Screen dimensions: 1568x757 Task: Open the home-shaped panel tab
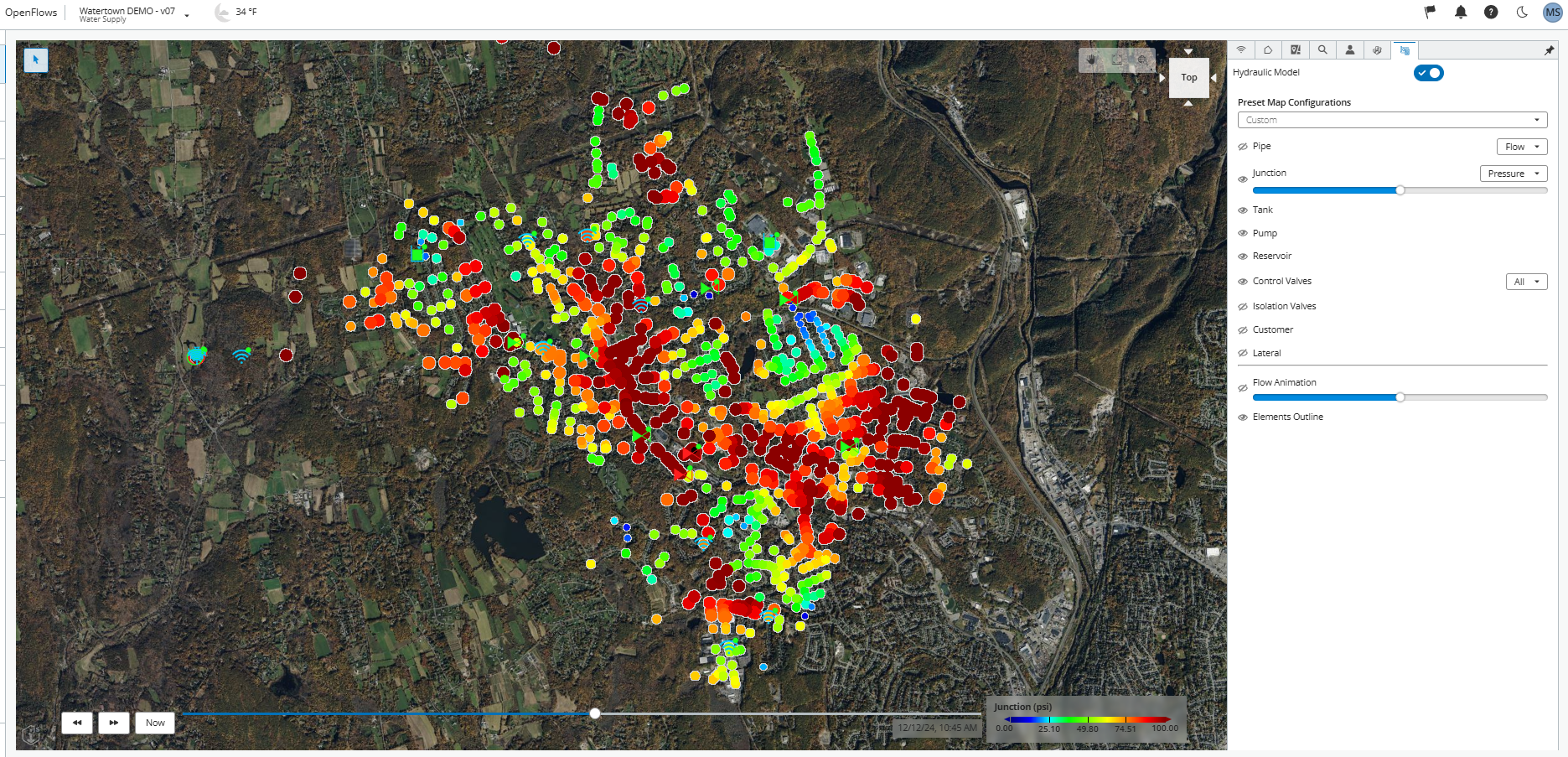point(1268,50)
